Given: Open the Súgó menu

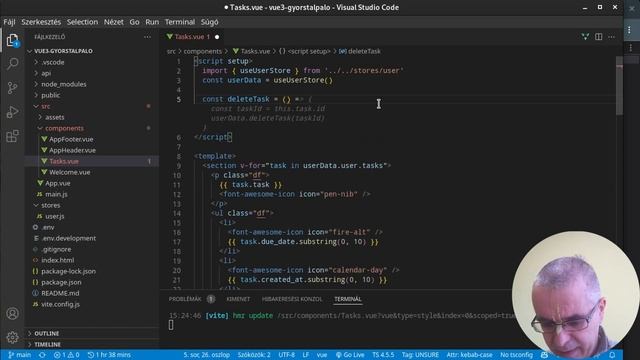Looking at the screenshot, I should [209, 22].
